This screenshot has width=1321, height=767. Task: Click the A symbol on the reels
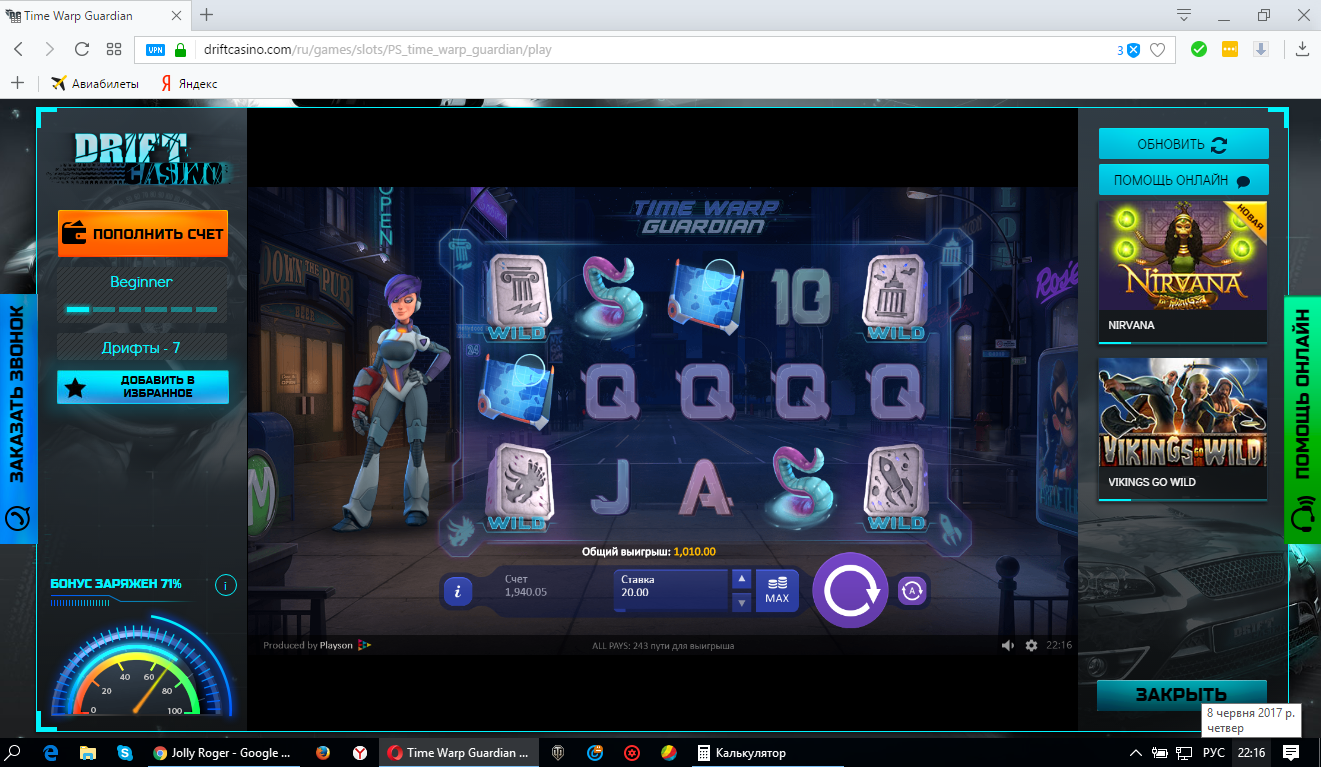706,488
